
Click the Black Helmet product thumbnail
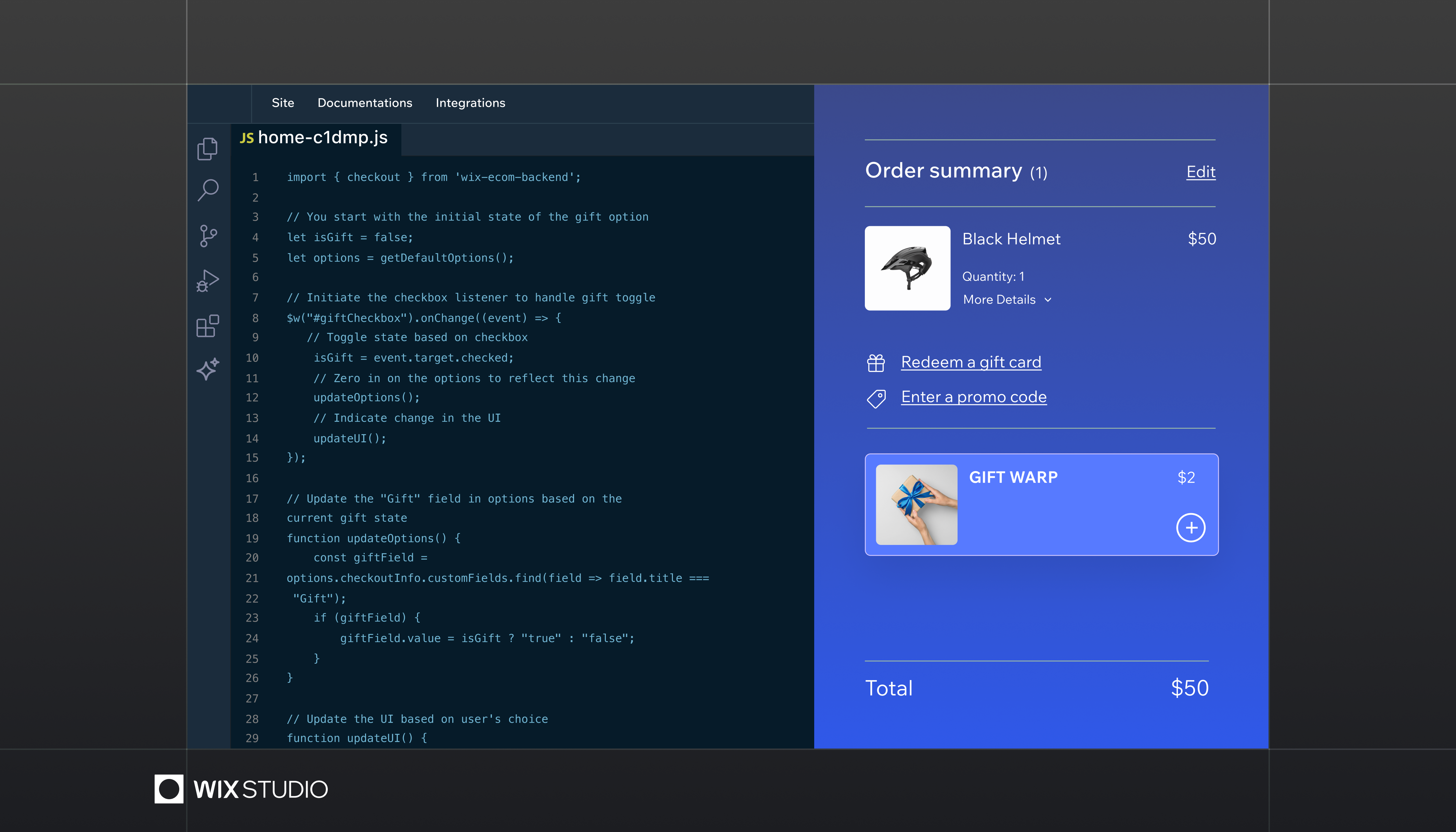[x=907, y=268]
